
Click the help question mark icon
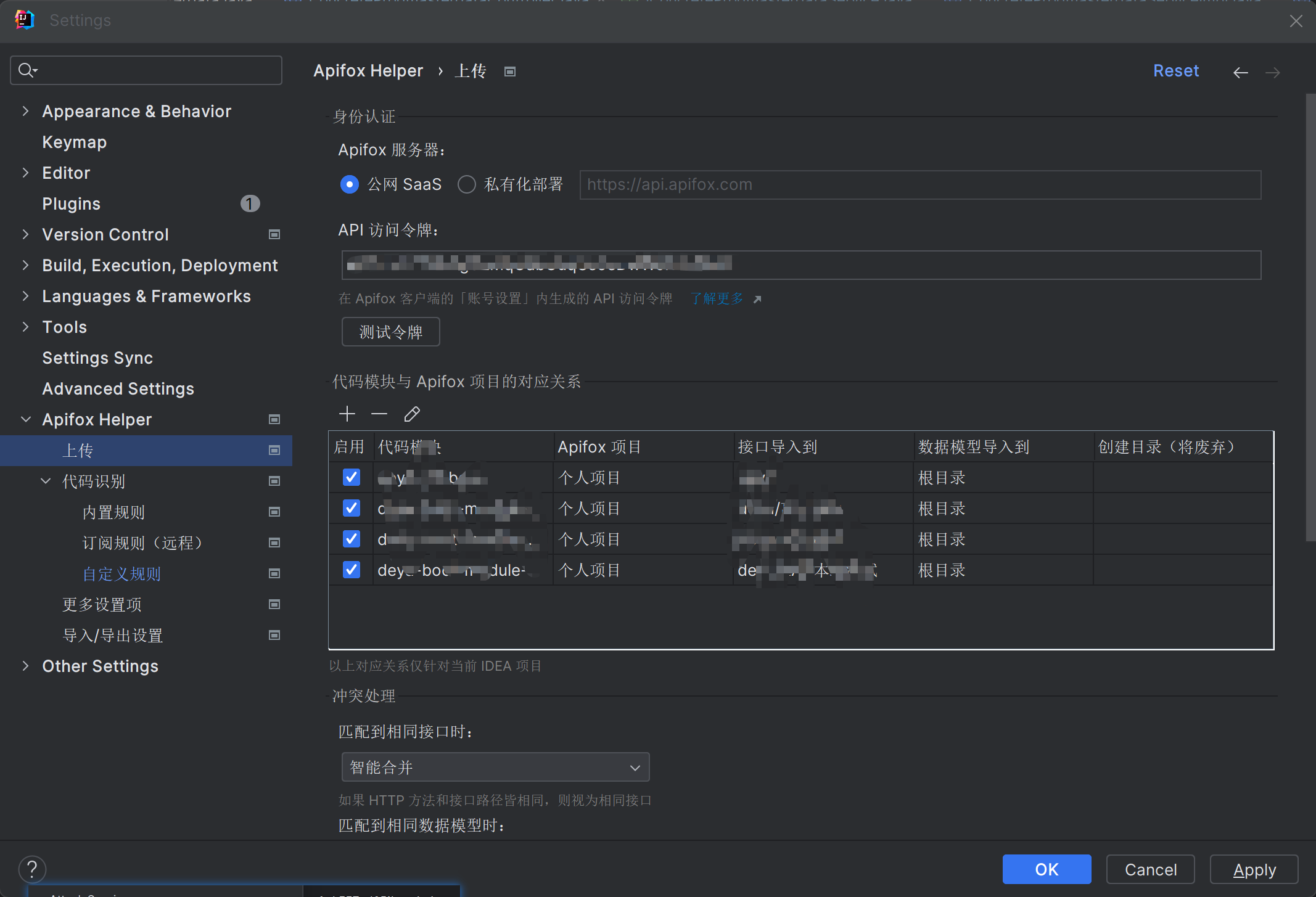coord(32,869)
